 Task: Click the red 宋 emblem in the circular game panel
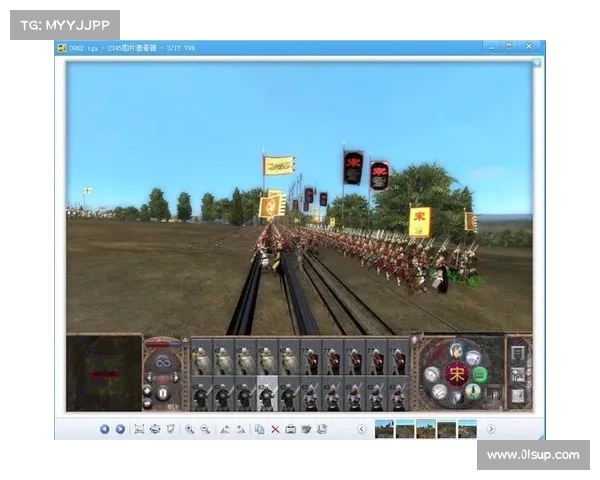pyautogui.click(x=457, y=374)
